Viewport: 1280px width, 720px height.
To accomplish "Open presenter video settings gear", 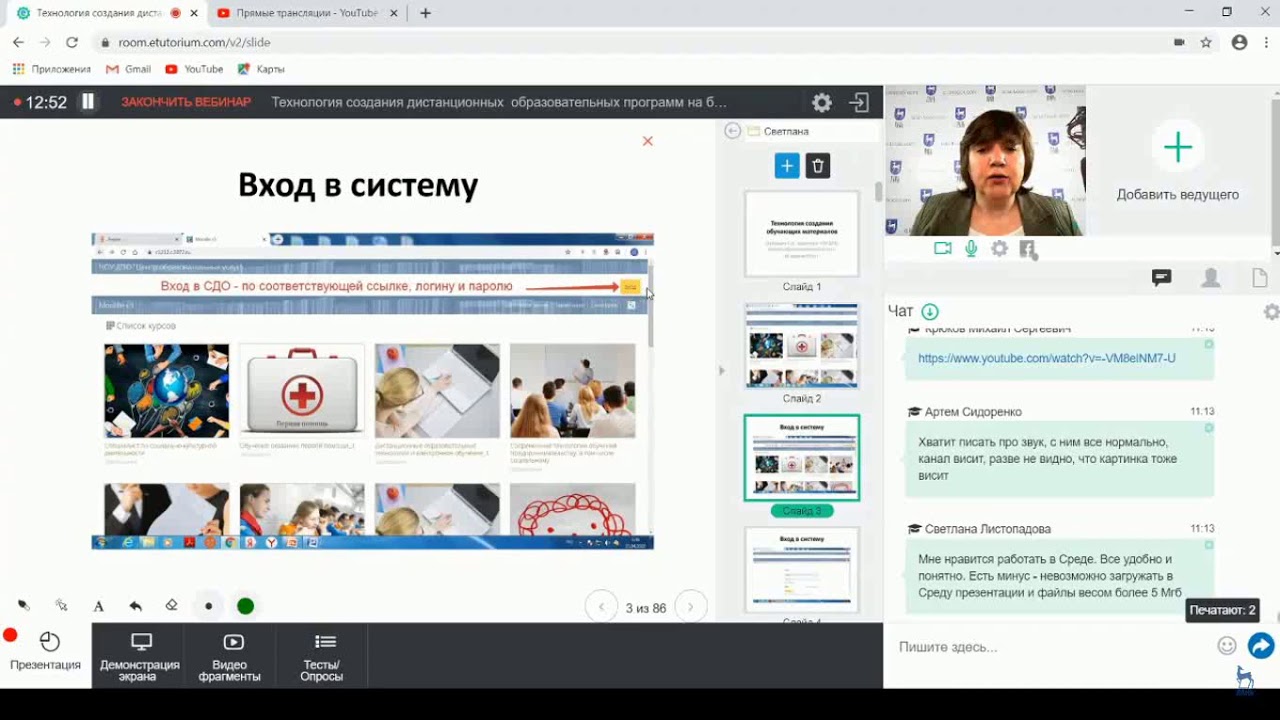I will click(x=999, y=248).
